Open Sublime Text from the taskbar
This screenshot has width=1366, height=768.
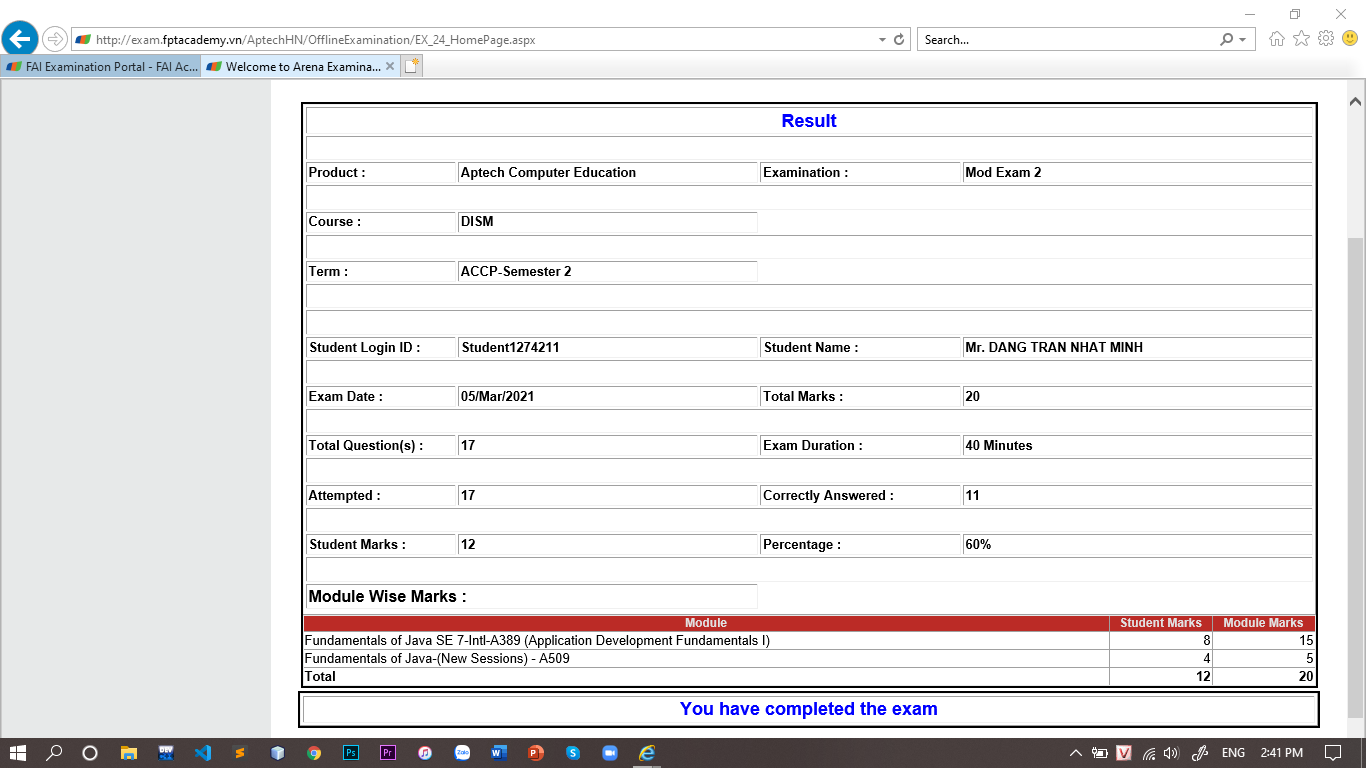click(239, 752)
